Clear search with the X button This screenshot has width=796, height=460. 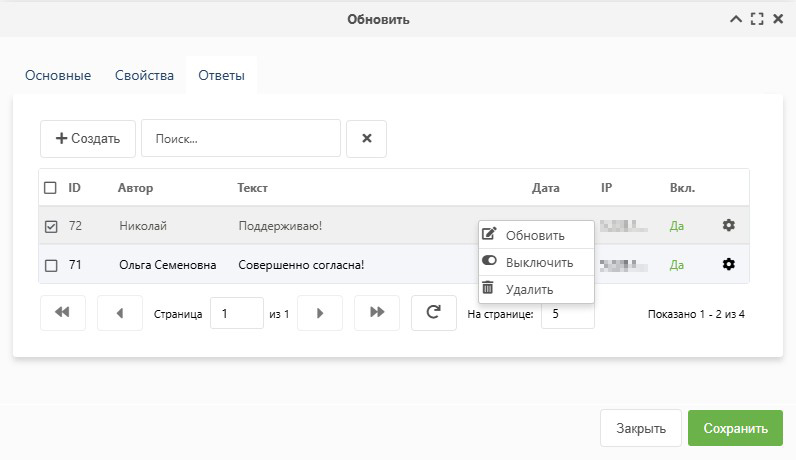[366, 139]
